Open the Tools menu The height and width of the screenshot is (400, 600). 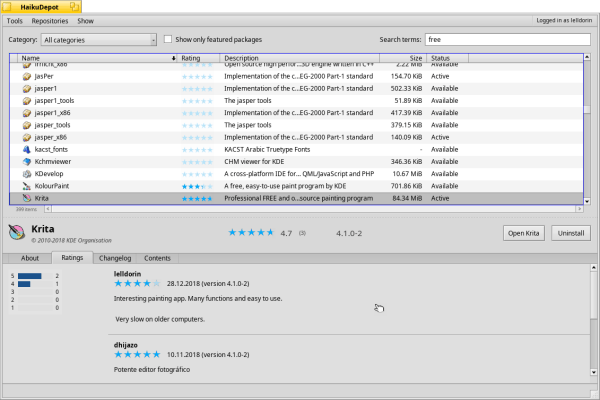[x=15, y=20]
